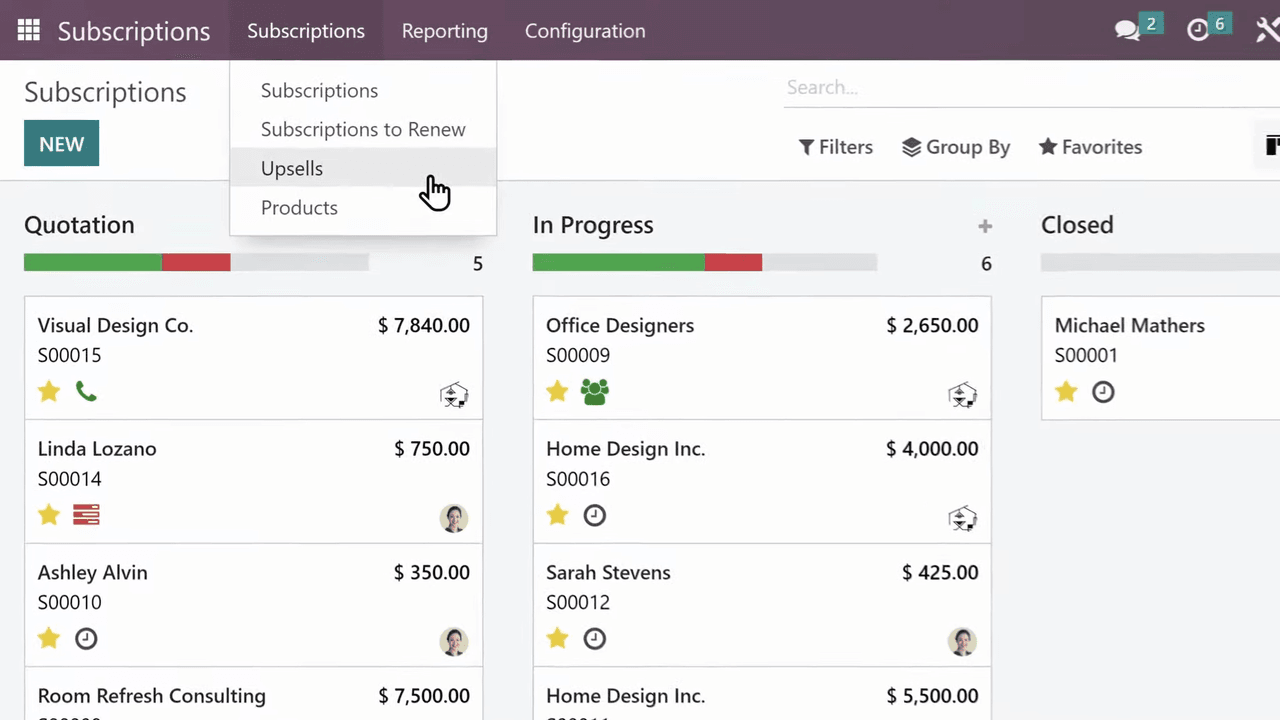Open the messages conversations panel
The height and width of the screenshot is (720, 1280).
point(1127,30)
